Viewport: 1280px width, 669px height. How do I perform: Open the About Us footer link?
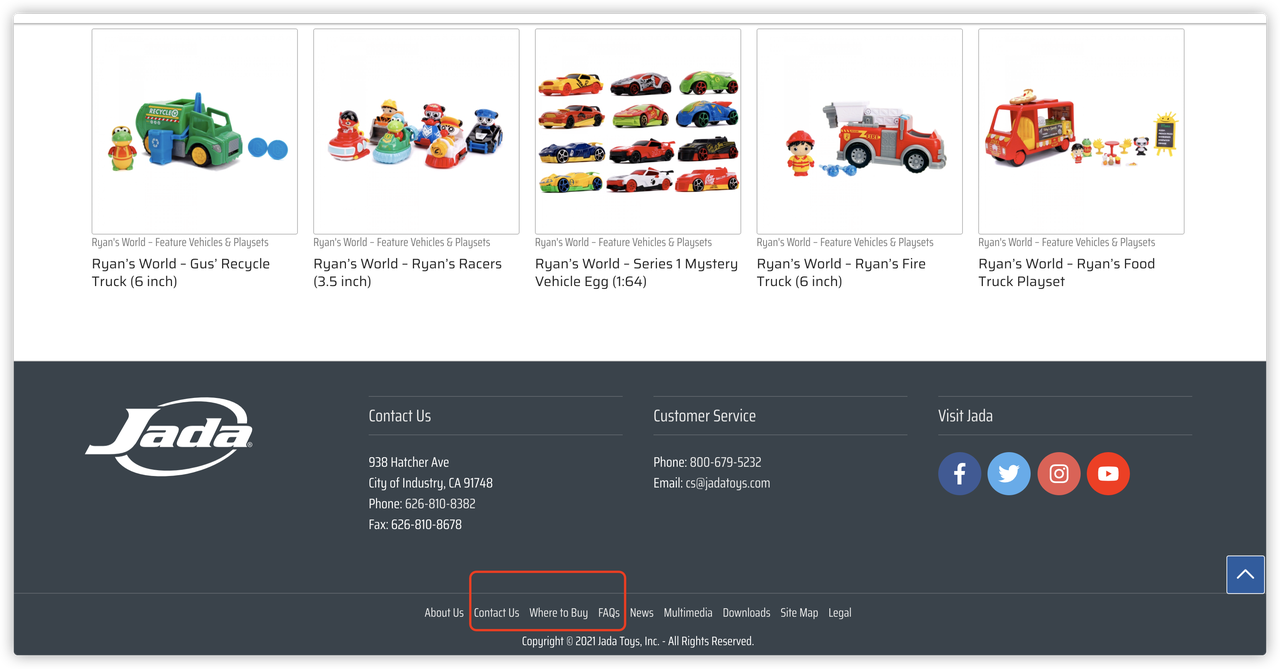[x=444, y=613]
